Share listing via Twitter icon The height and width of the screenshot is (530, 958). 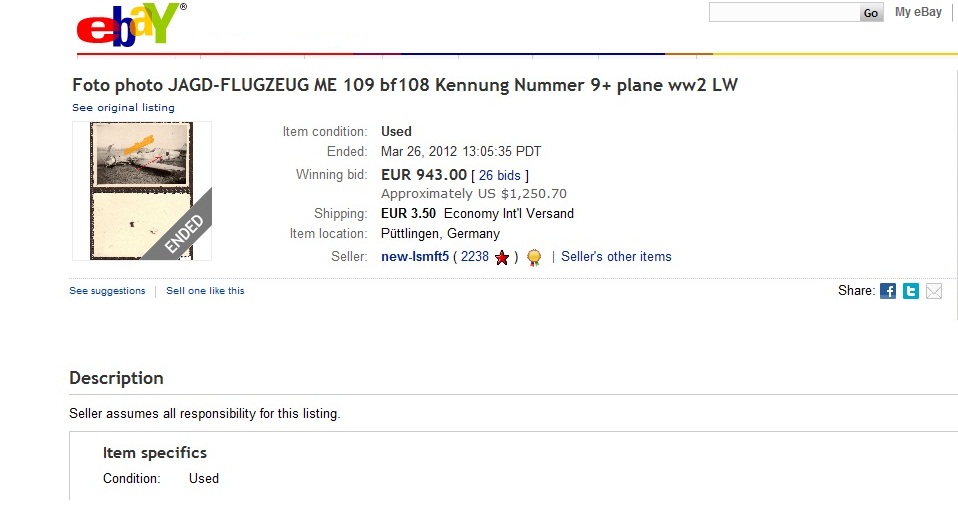pos(911,291)
